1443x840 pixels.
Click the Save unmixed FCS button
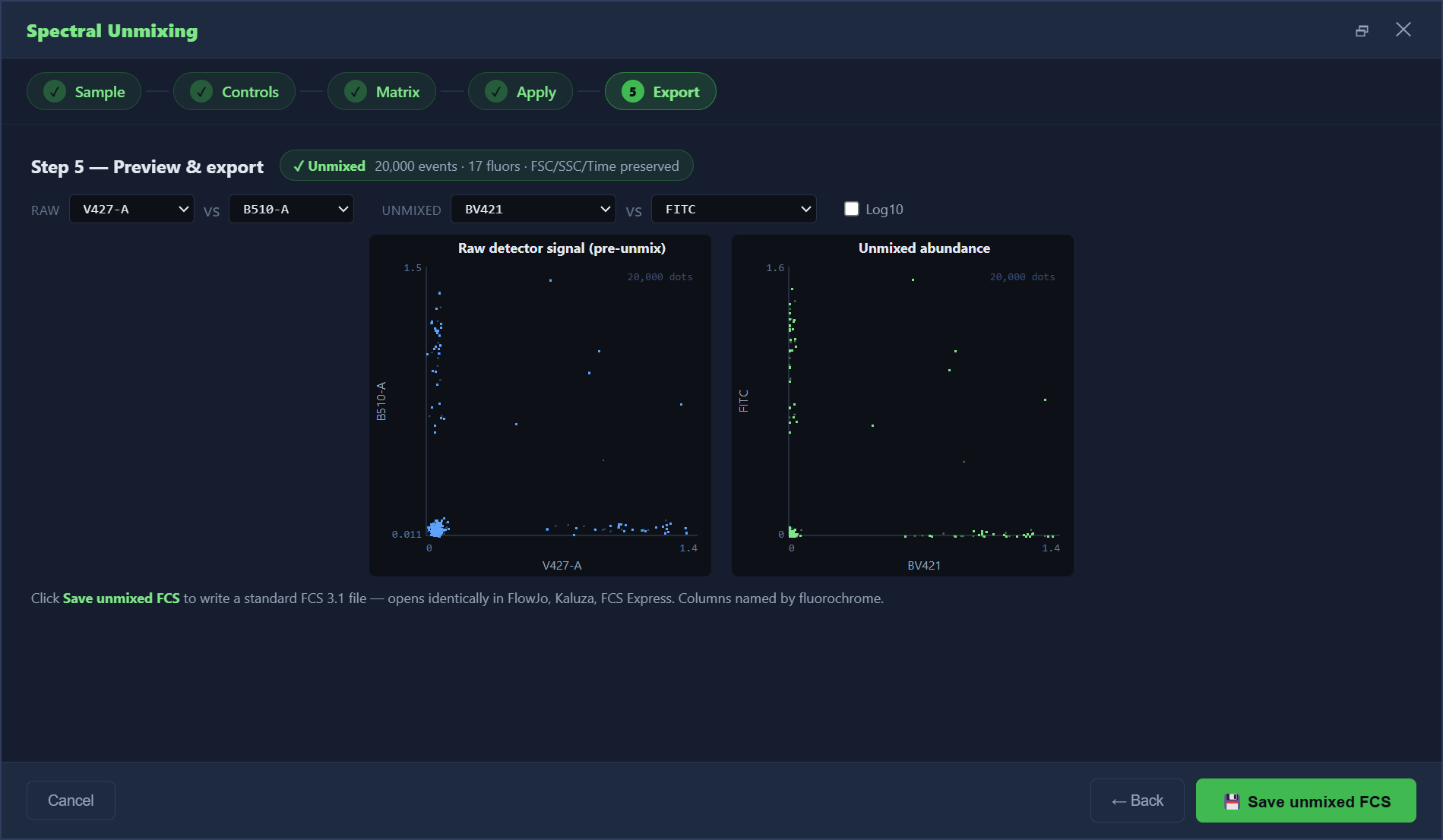pyautogui.click(x=1305, y=801)
